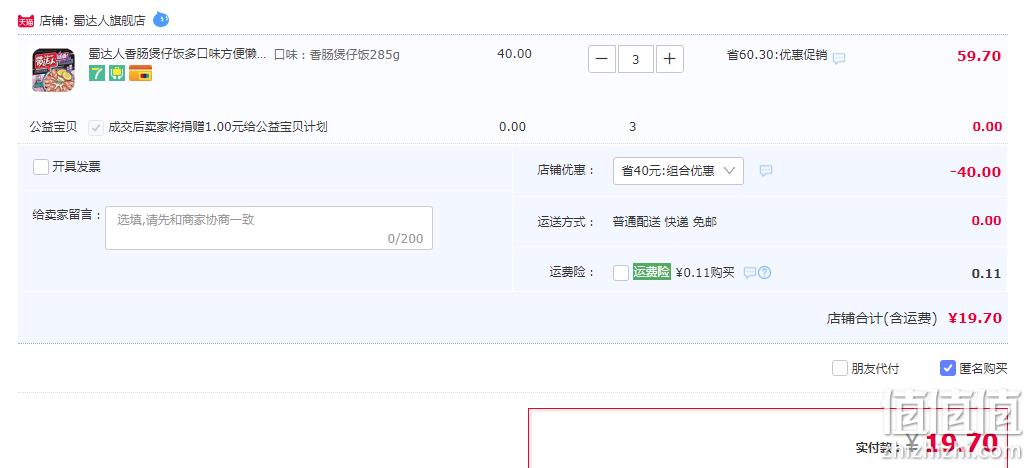Click the unit price 40.00
The image size is (1031, 468).
click(x=514, y=54)
